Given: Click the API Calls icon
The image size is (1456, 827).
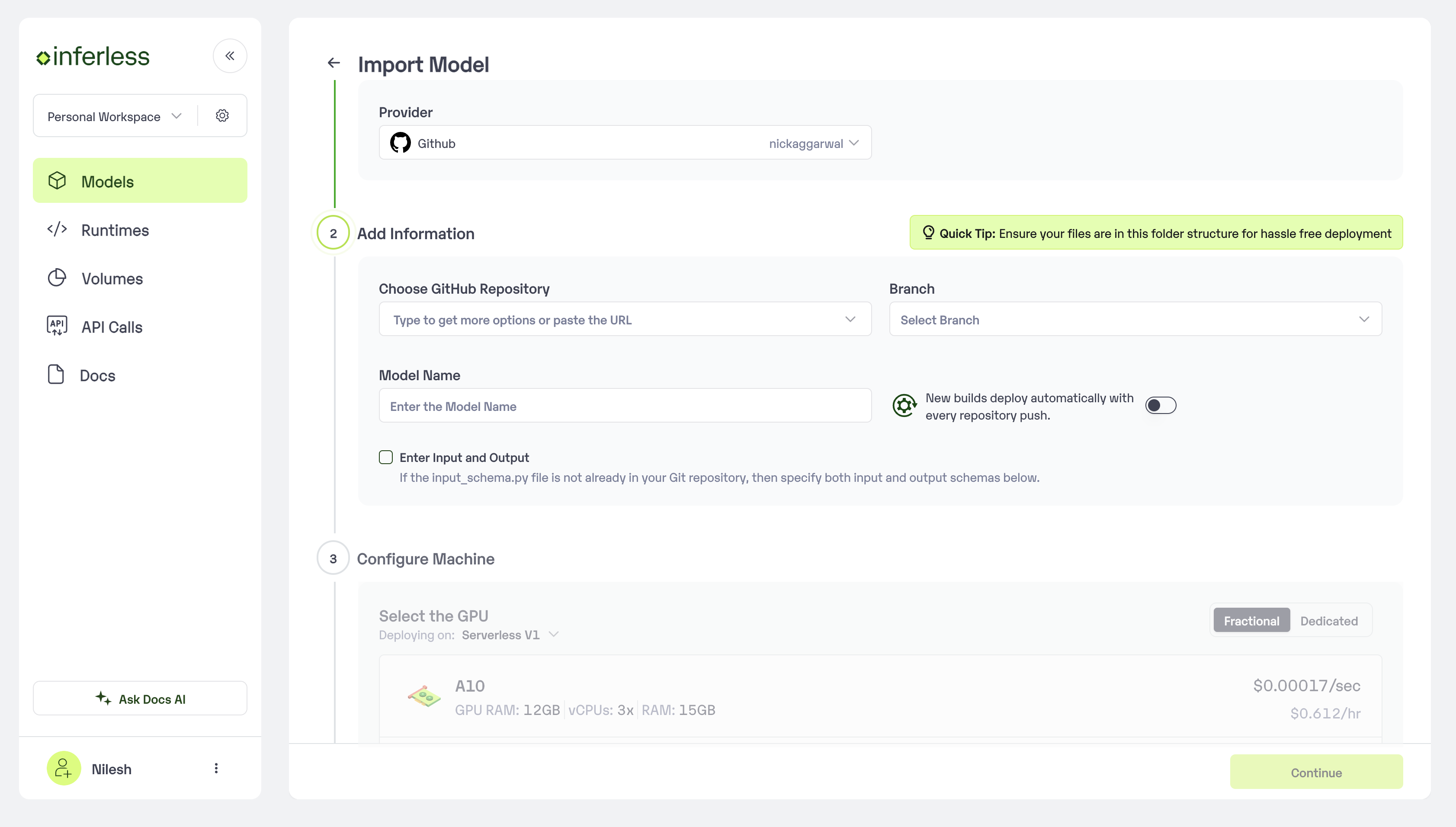Looking at the screenshot, I should tap(57, 326).
